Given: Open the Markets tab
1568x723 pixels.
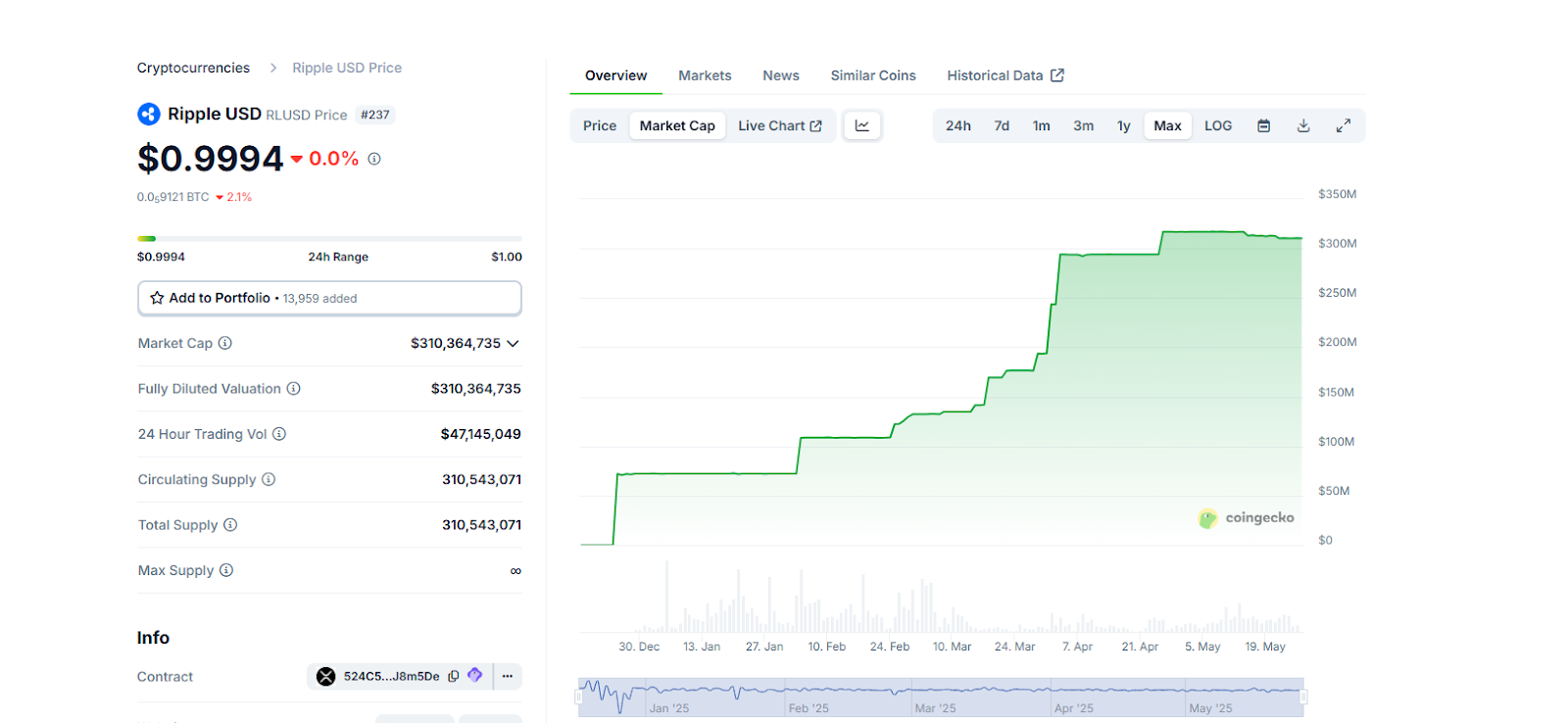Looking at the screenshot, I should click(705, 75).
